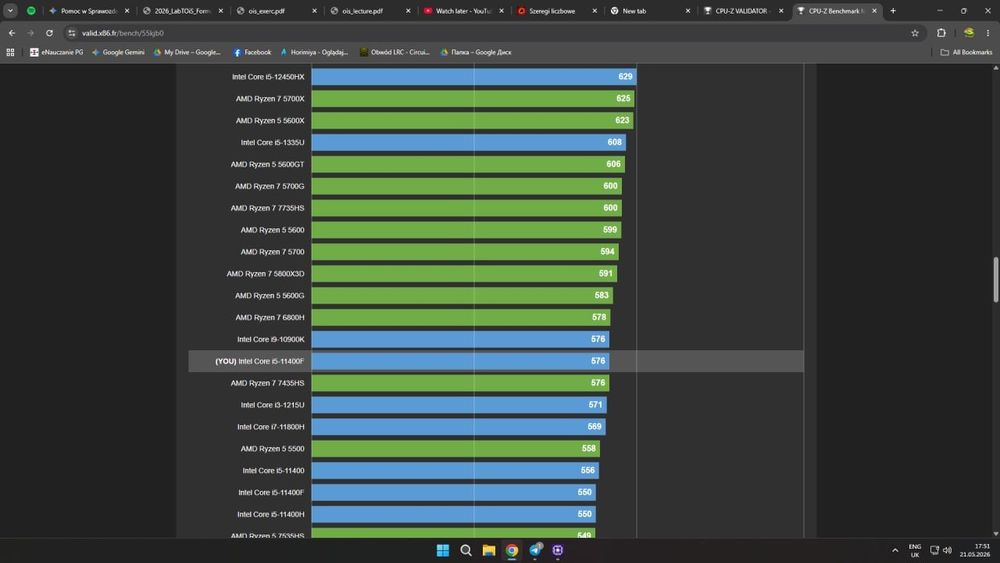Click AMD Ryzen 5 5600X label

270,121
